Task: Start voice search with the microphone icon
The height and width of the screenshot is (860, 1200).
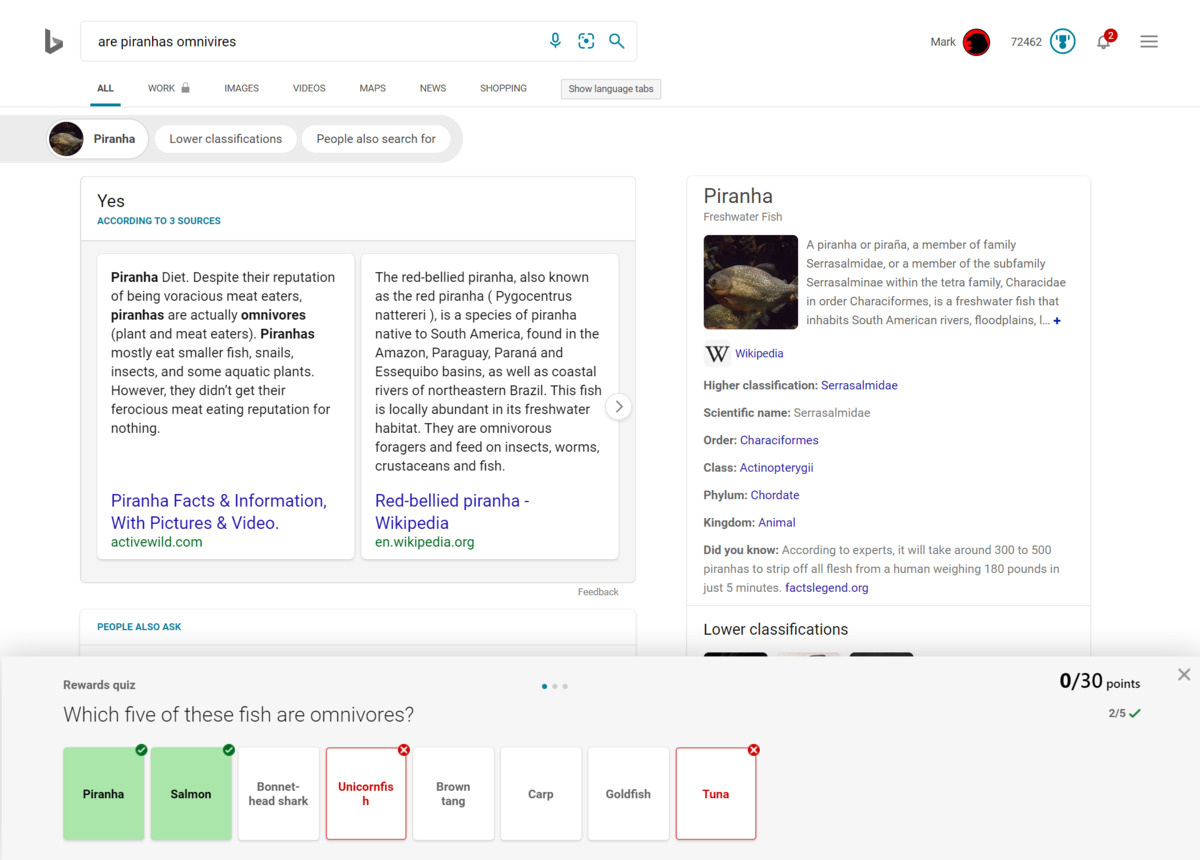Action: click(555, 41)
